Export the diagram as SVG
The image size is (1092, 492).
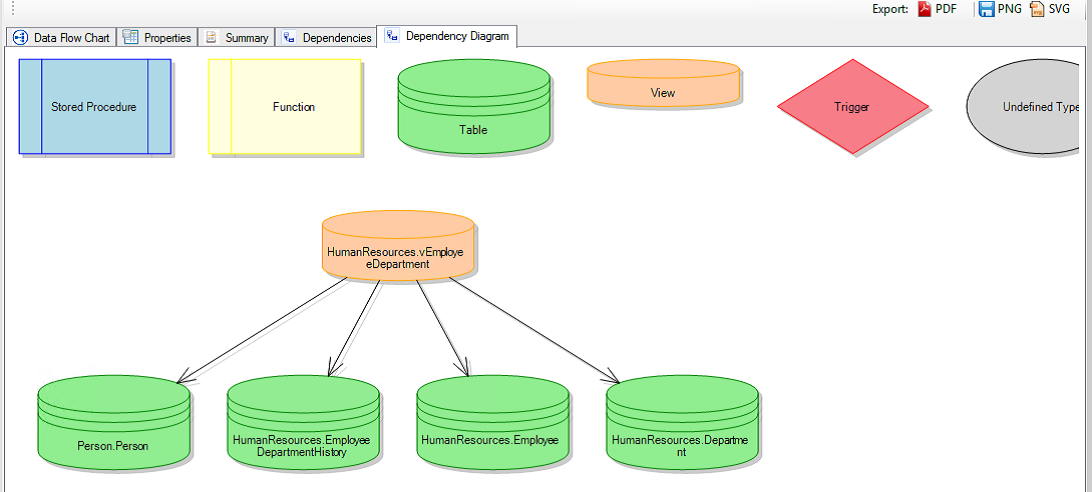tap(1050, 9)
